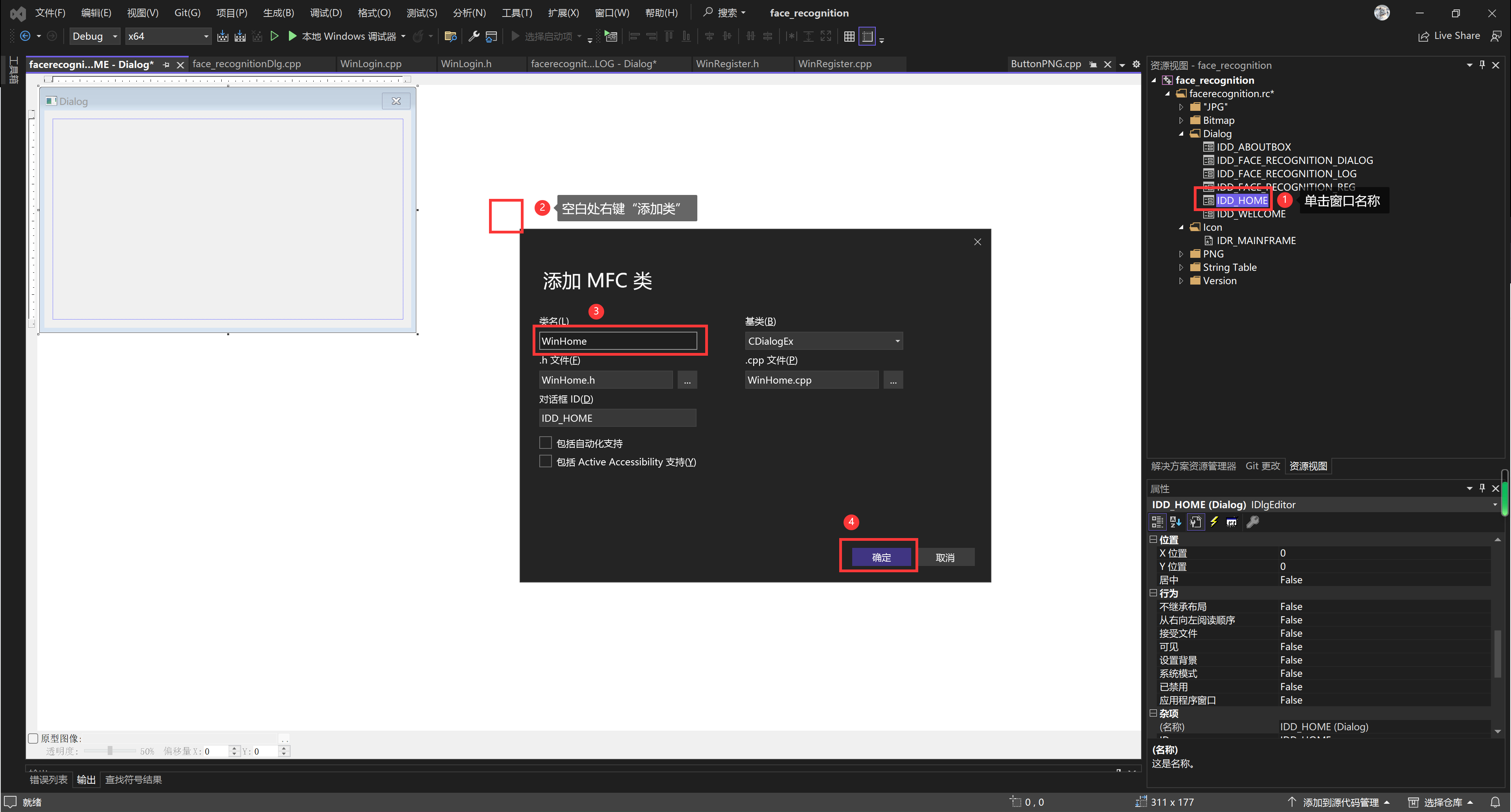The width and height of the screenshot is (1511, 812).
Task: Click the Start Without Debugging outline play icon
Action: (274, 37)
